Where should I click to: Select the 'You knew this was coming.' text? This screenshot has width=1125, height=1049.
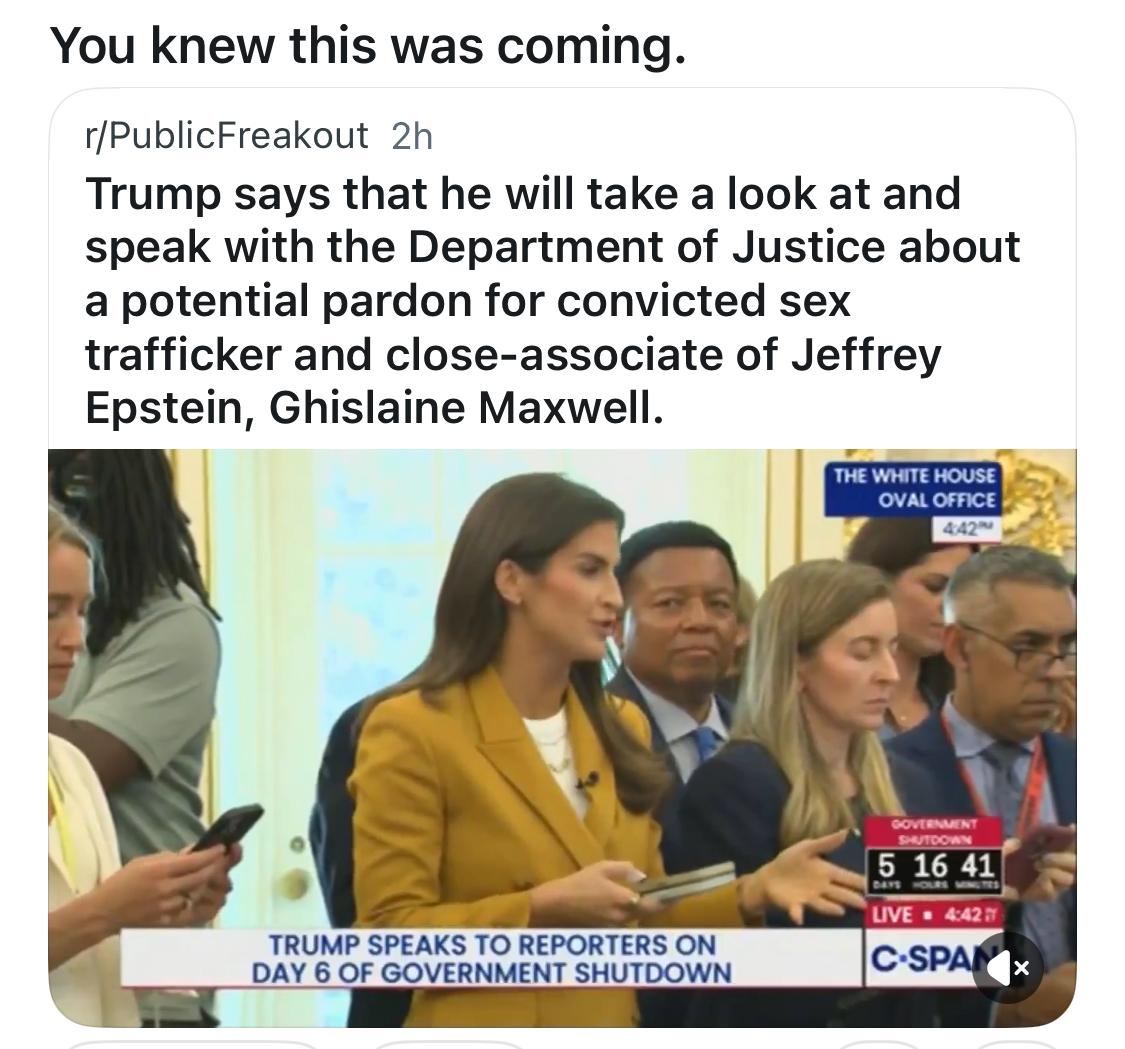click(367, 45)
